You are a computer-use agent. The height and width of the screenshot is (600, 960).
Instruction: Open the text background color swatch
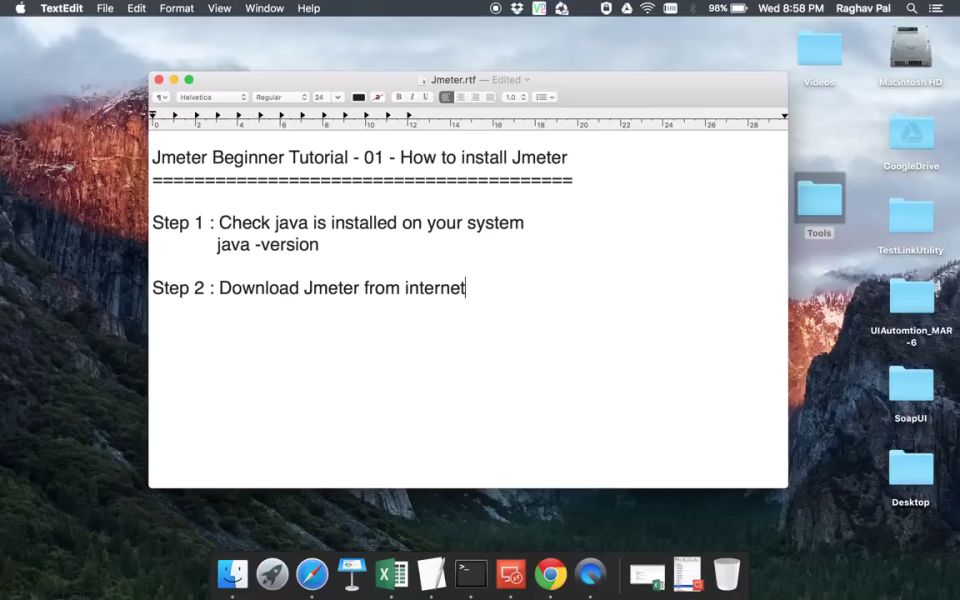(x=378, y=97)
